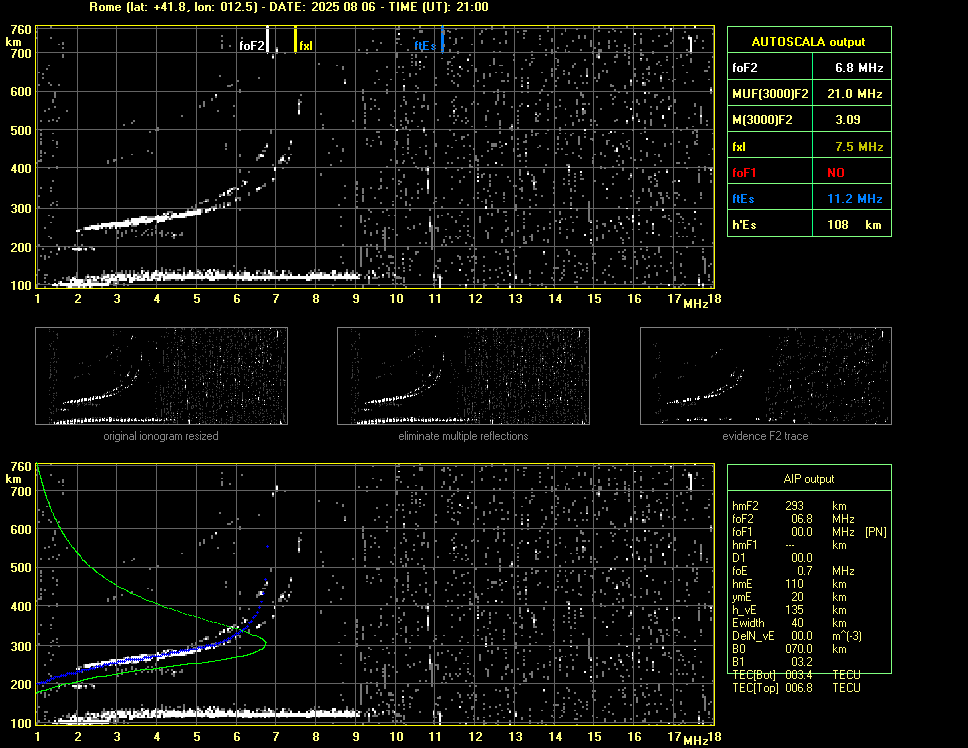Click the hmF1 --- km row
968x748 pixels.
coord(789,545)
